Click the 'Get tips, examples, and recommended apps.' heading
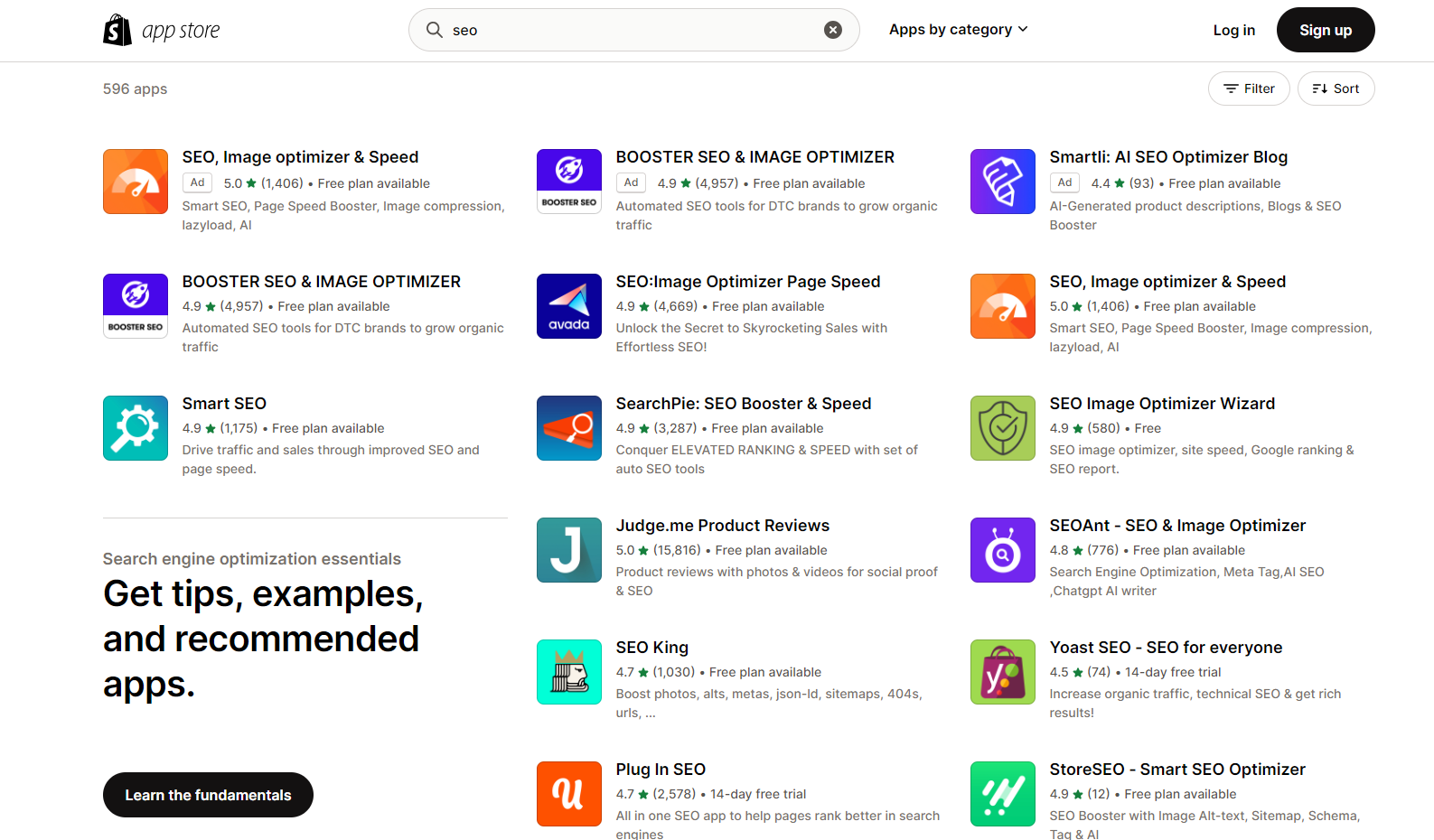Image resolution: width=1434 pixels, height=840 pixels. click(x=263, y=639)
